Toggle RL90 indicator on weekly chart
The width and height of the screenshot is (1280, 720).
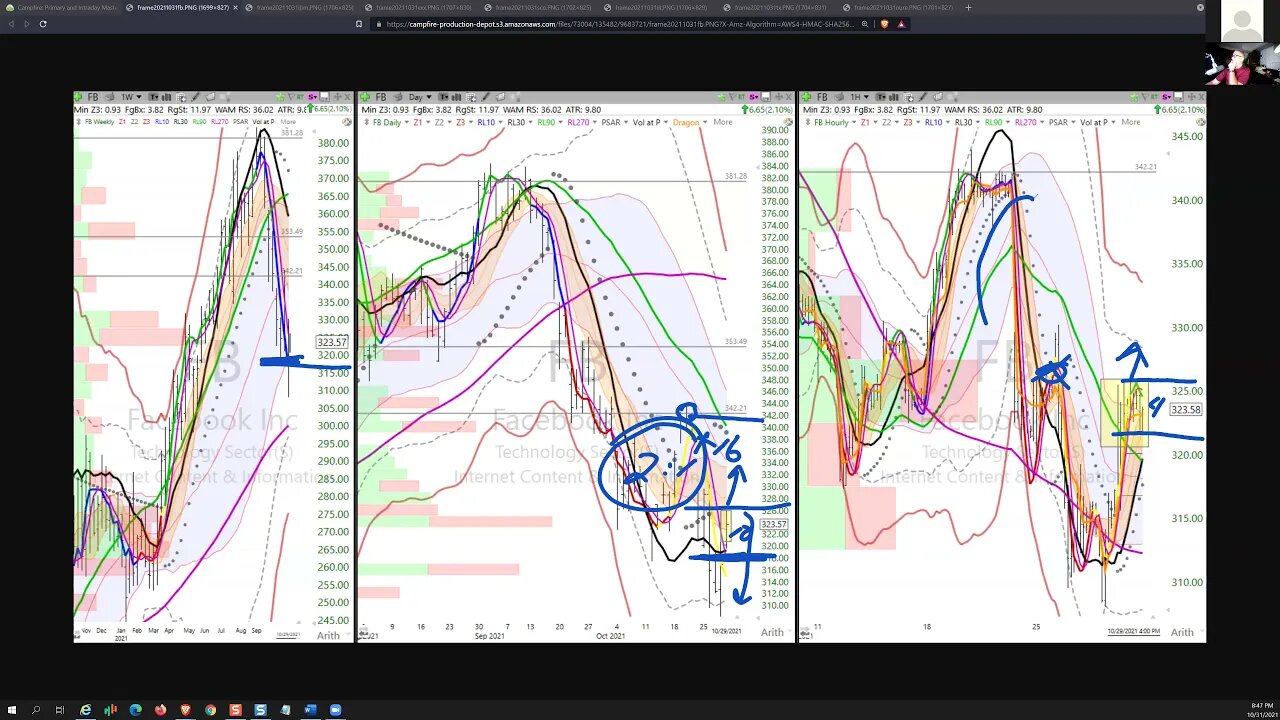[x=199, y=122]
